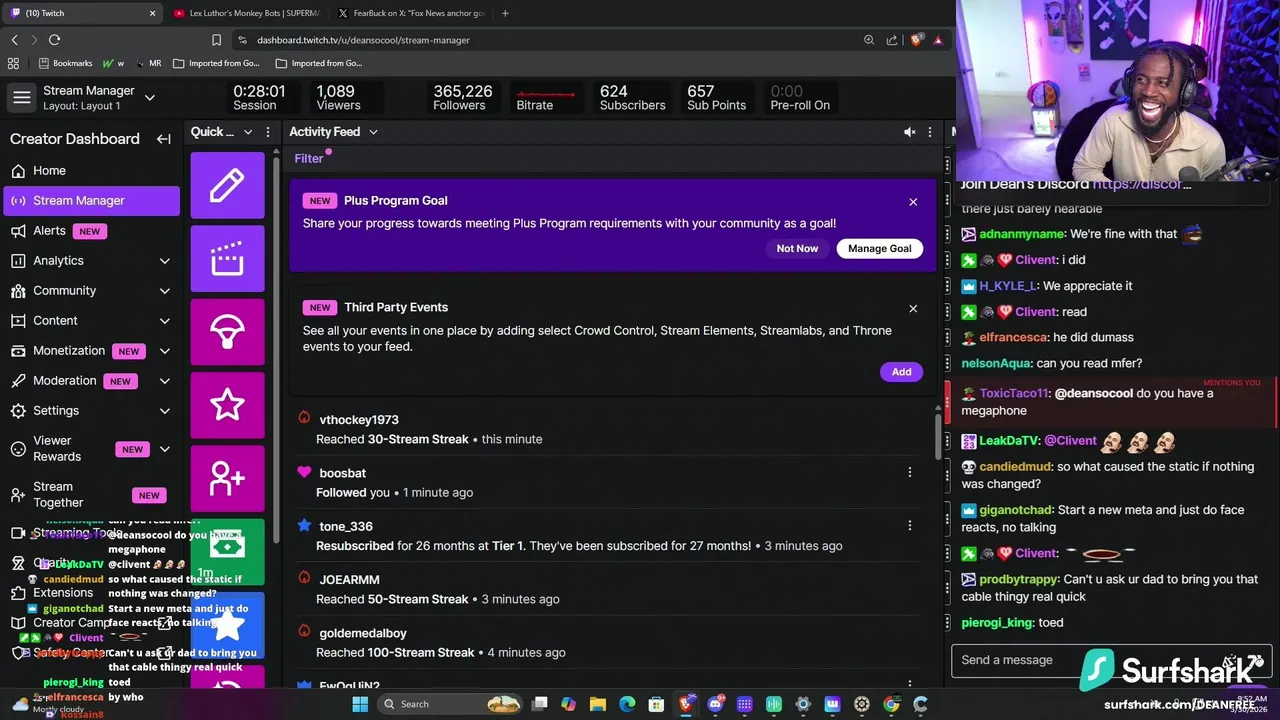Screen dimensions: 1280x720
Task: Open the add-person quick action tile
Action: pos(227,478)
